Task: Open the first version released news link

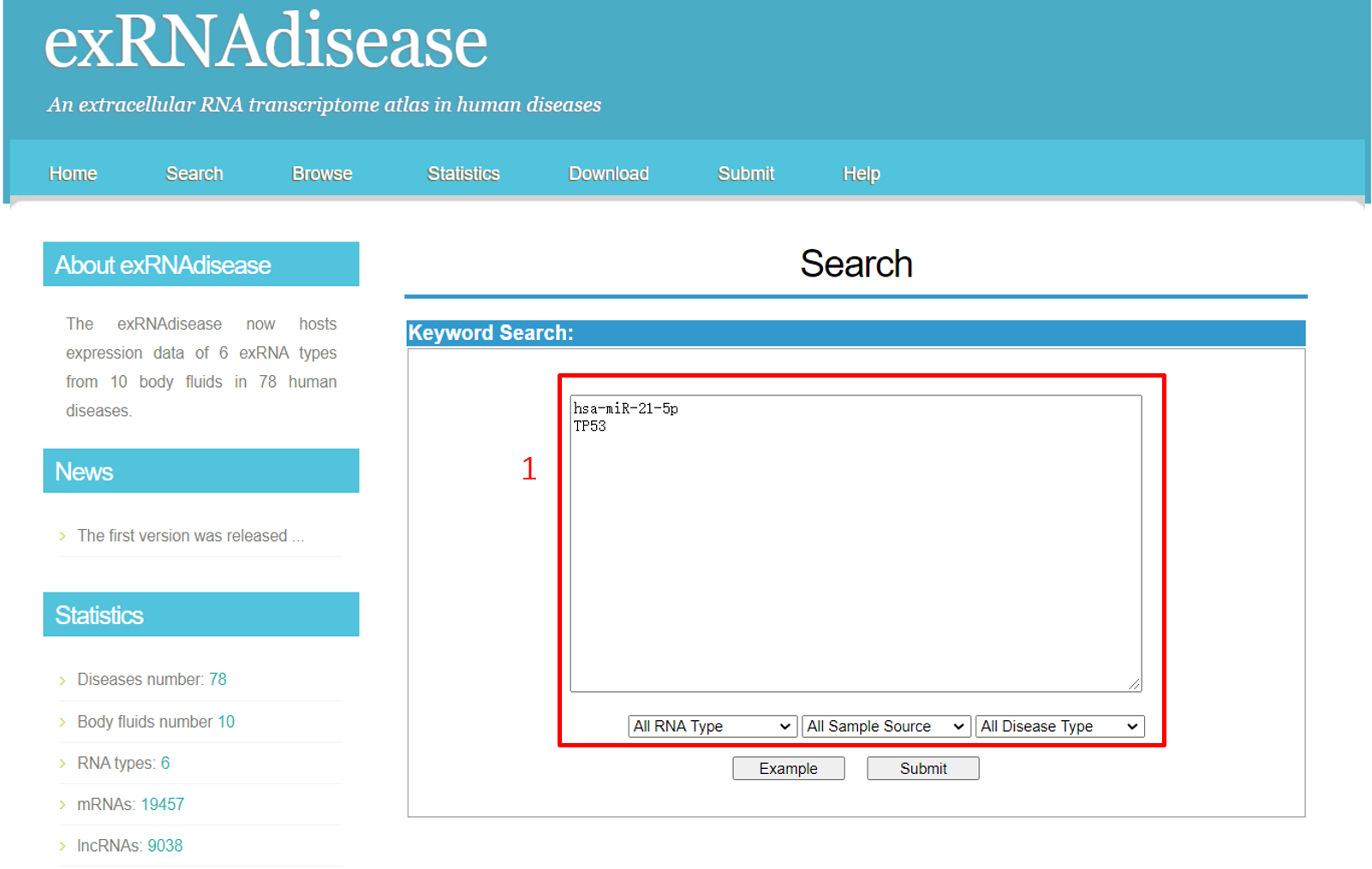Action: point(190,536)
